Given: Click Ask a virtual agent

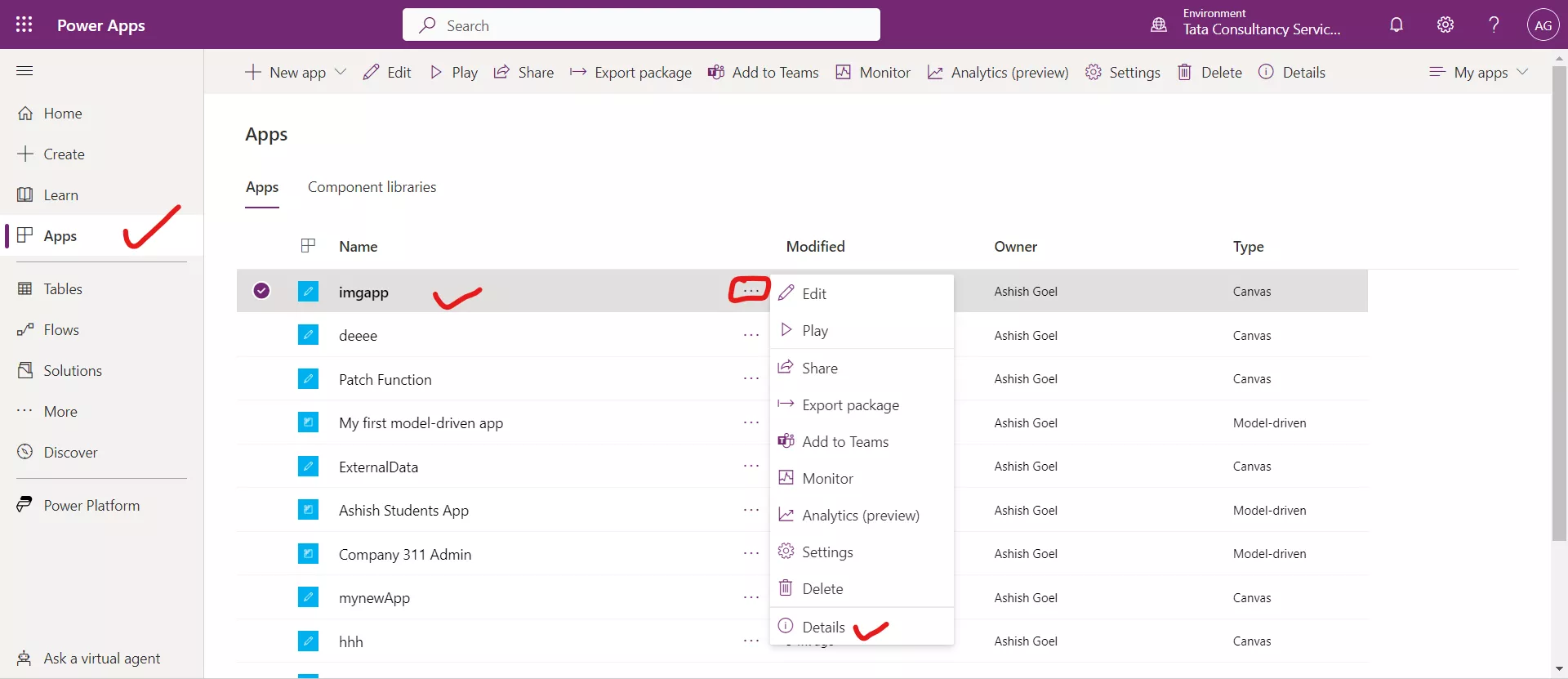Looking at the screenshot, I should coord(101,658).
